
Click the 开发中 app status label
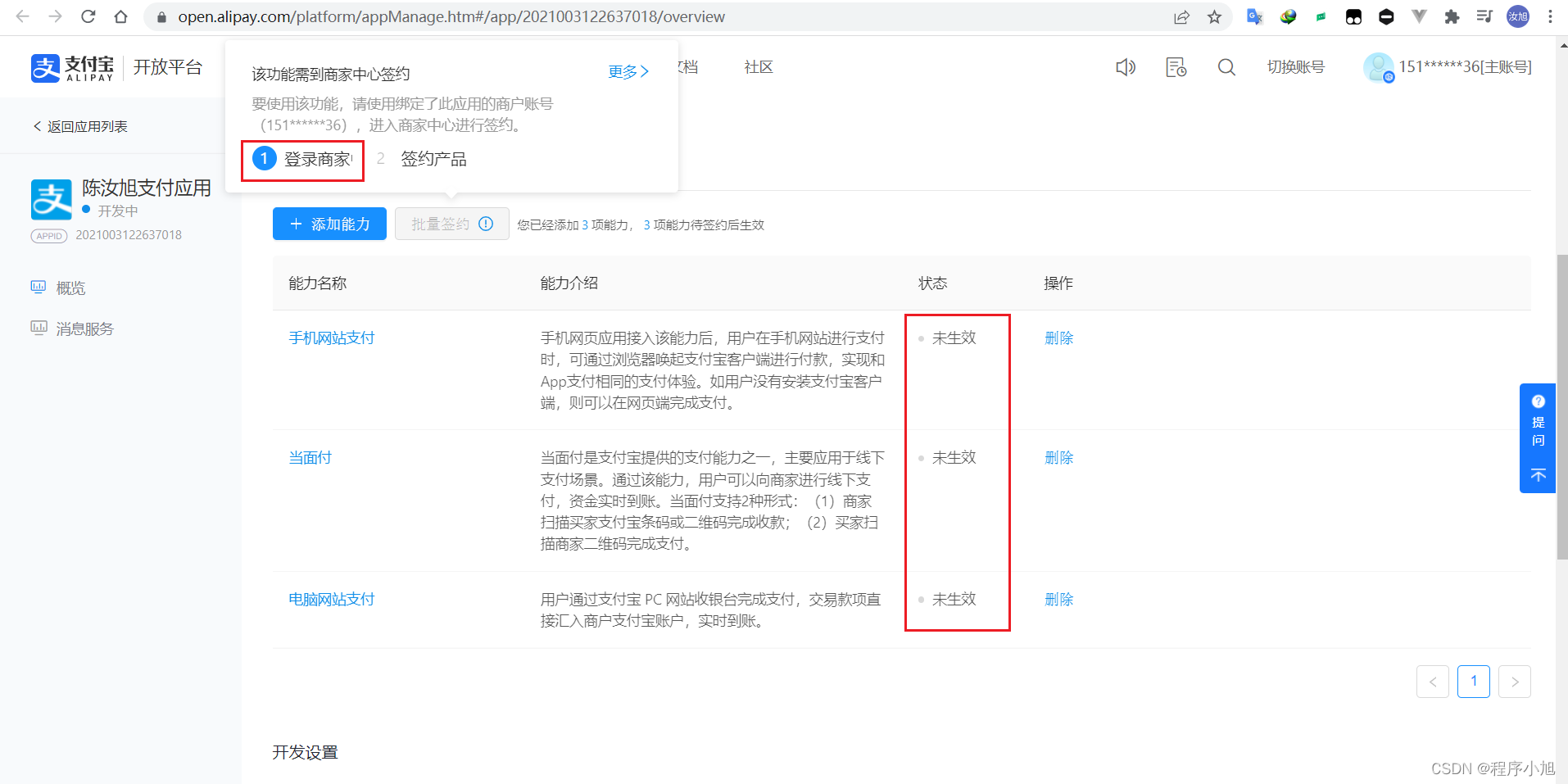click(118, 211)
